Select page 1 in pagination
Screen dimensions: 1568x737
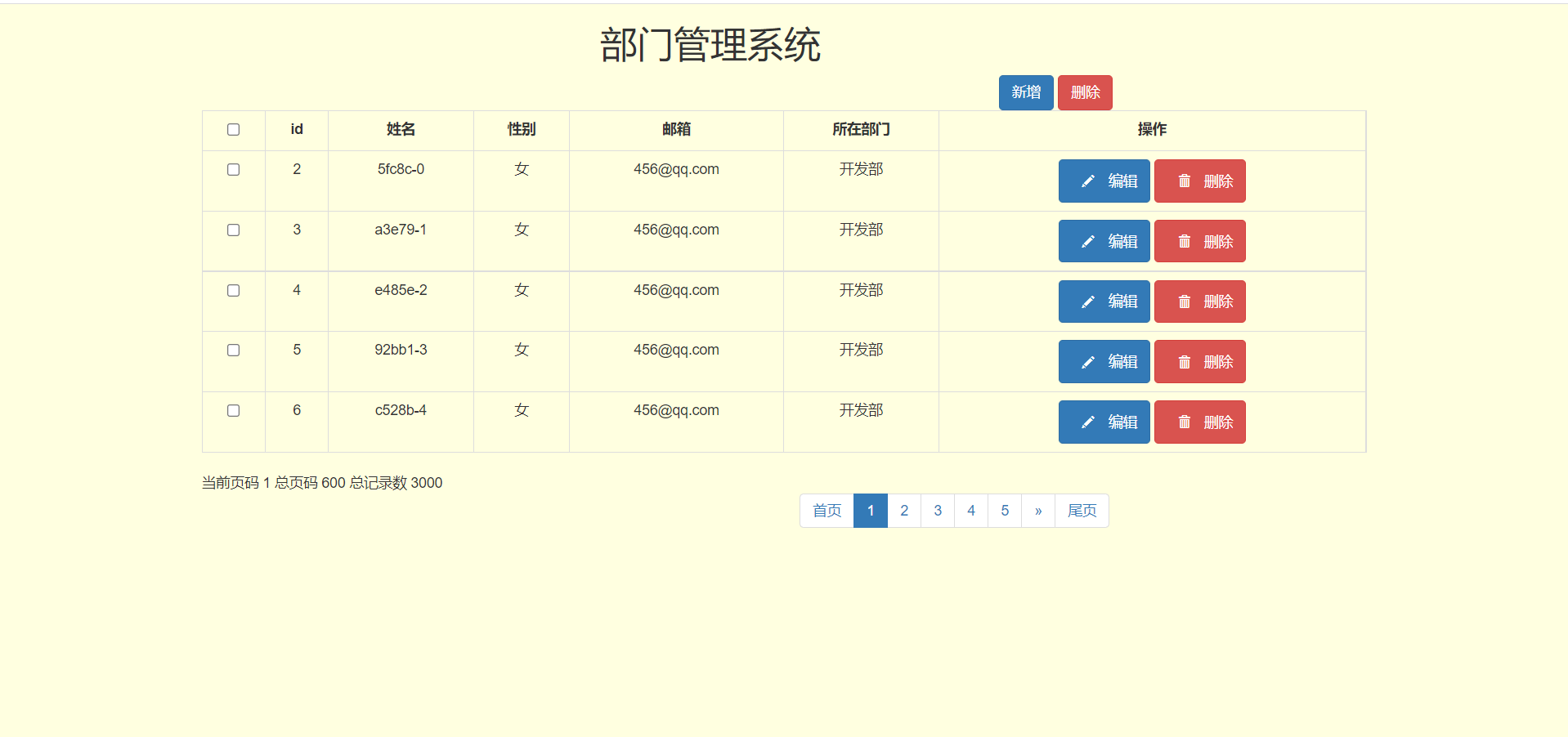tap(871, 511)
